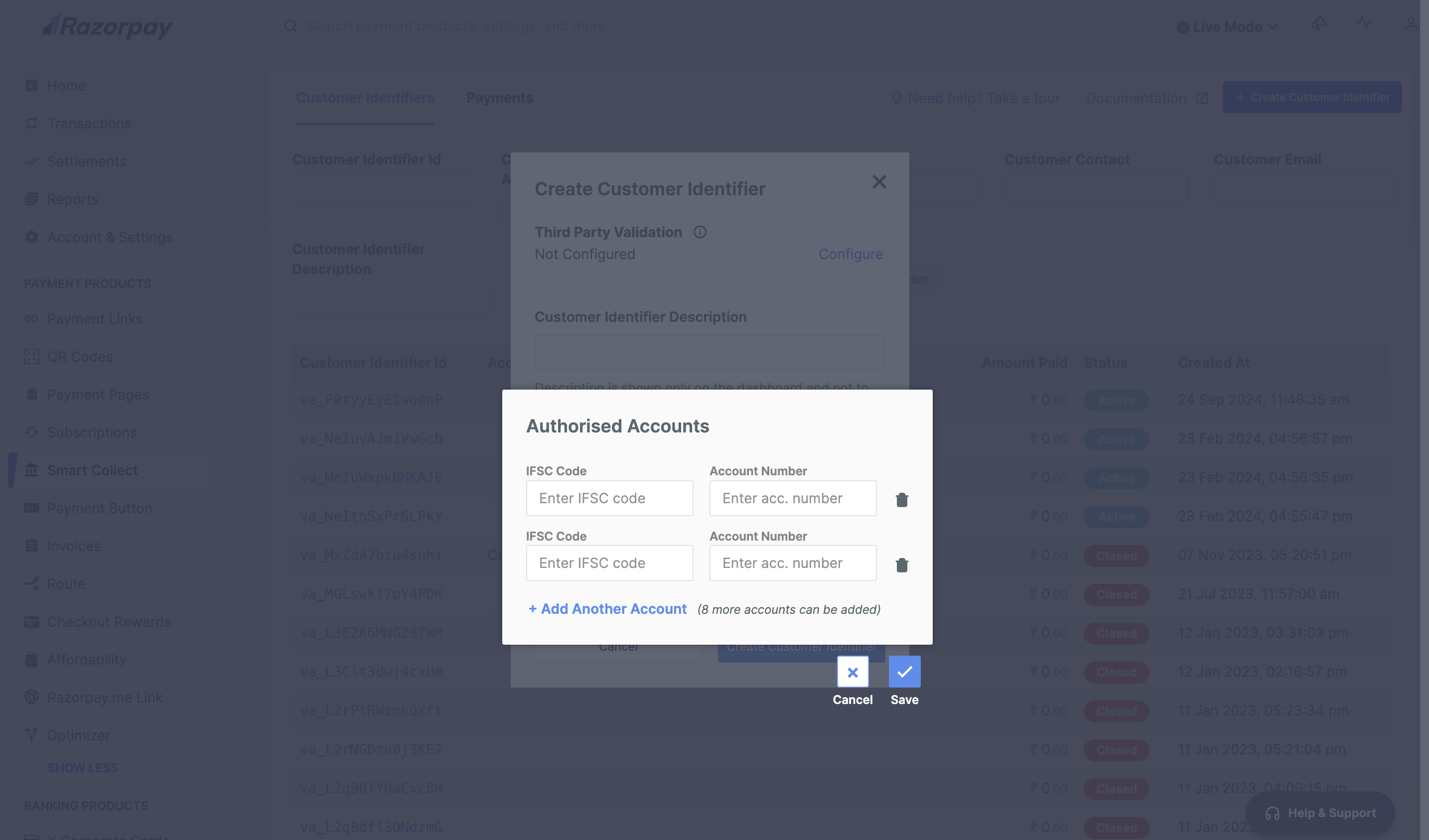
Task: Click the delete icon for second account row
Action: point(901,564)
